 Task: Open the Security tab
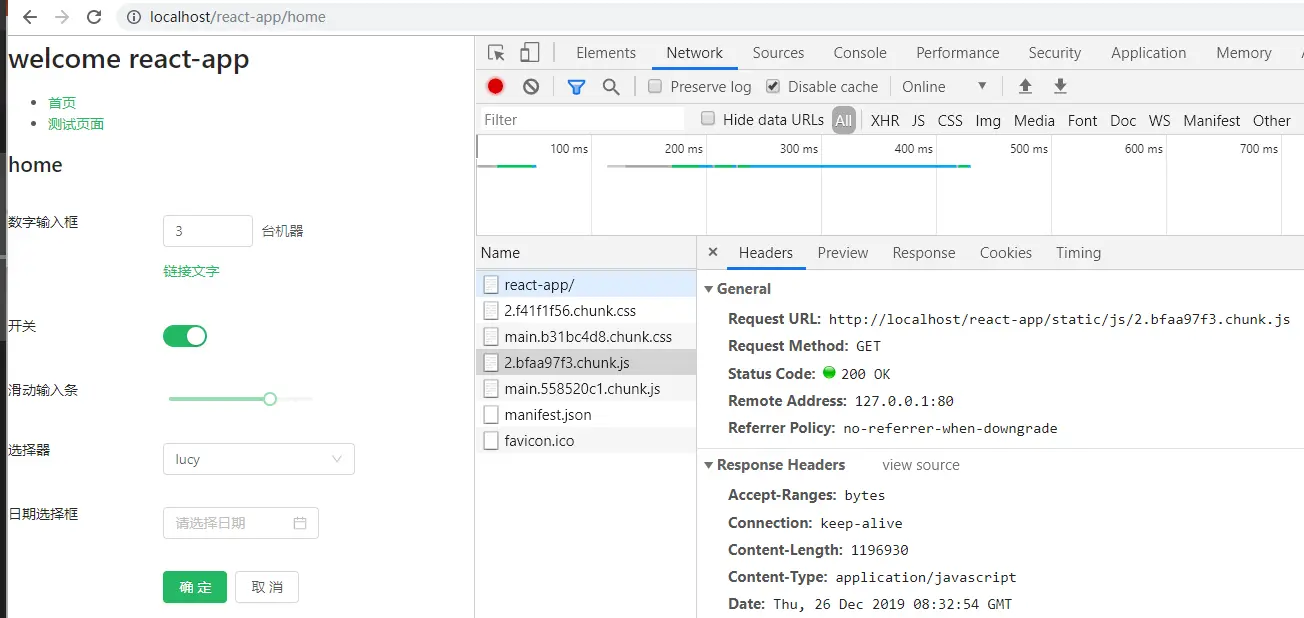(x=1054, y=53)
